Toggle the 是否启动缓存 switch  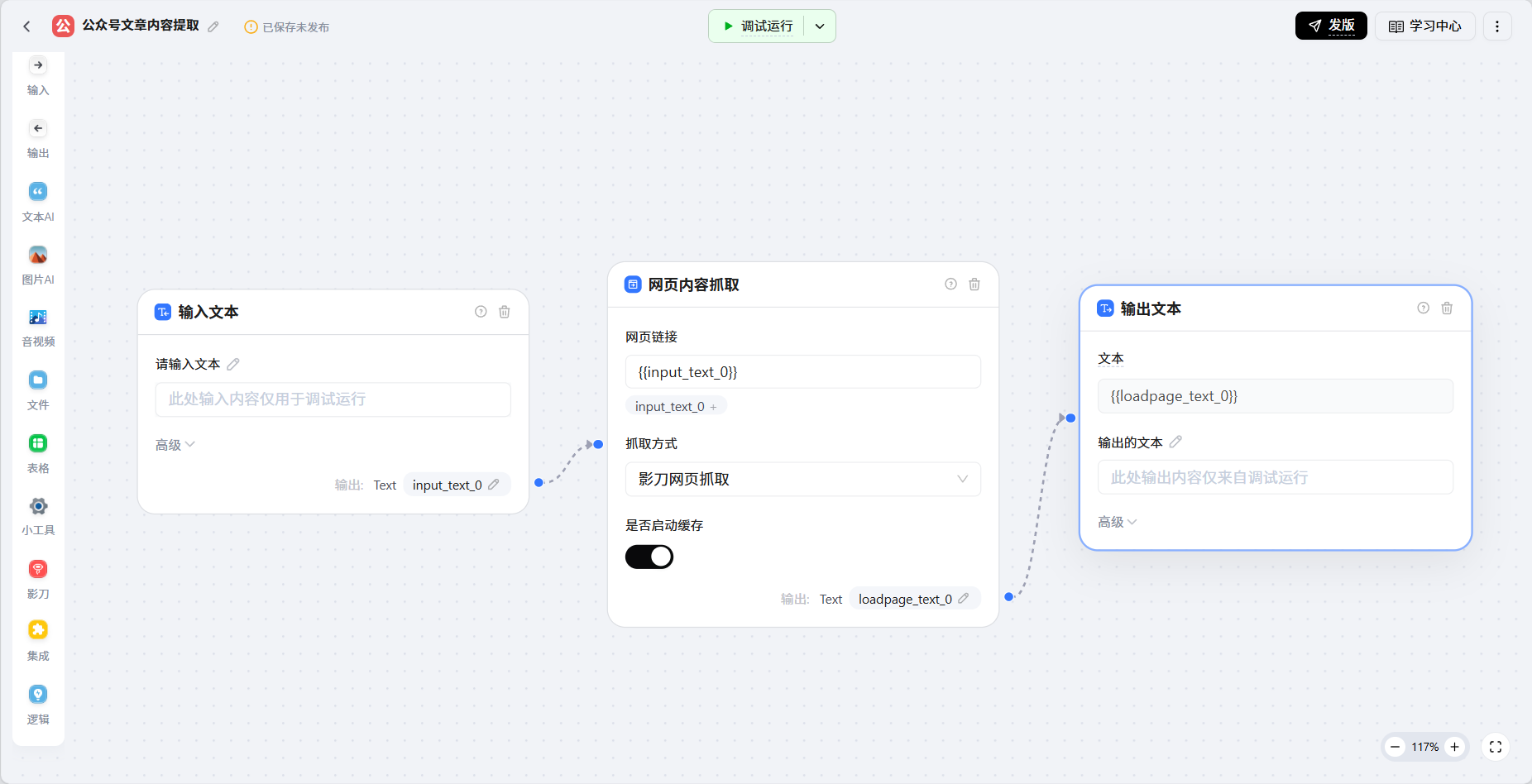(x=649, y=557)
